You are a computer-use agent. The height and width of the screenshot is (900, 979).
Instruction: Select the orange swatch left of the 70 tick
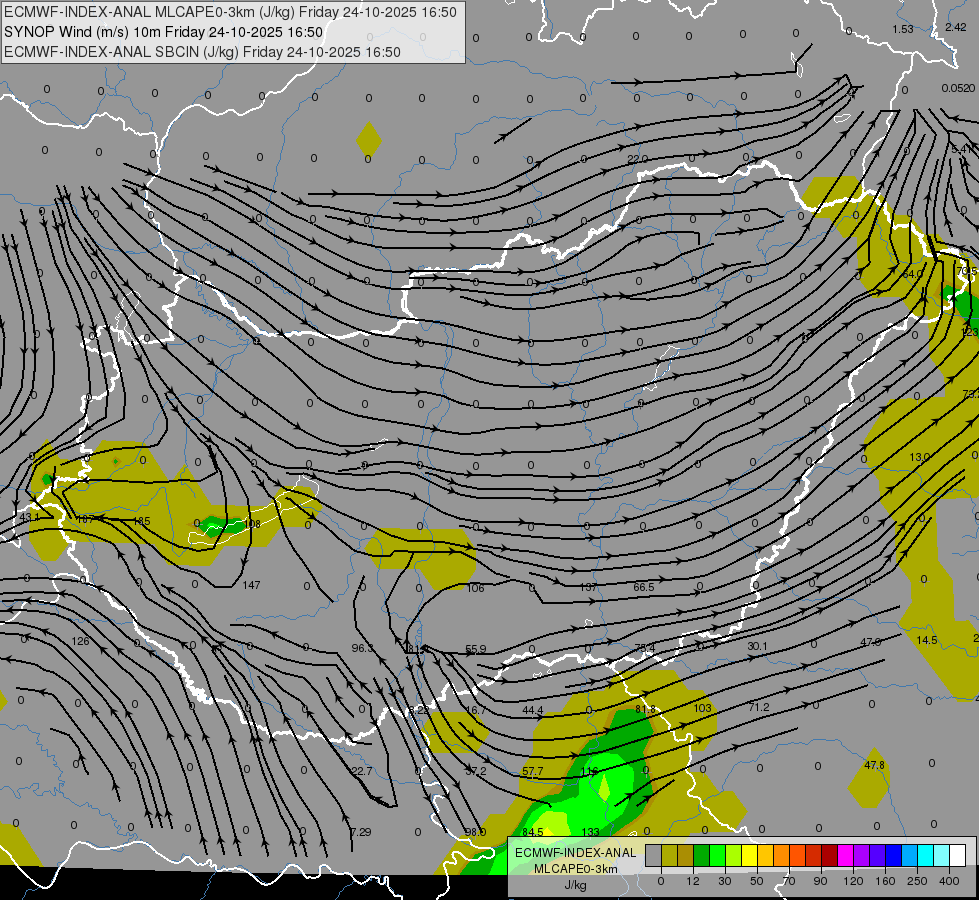782,855
